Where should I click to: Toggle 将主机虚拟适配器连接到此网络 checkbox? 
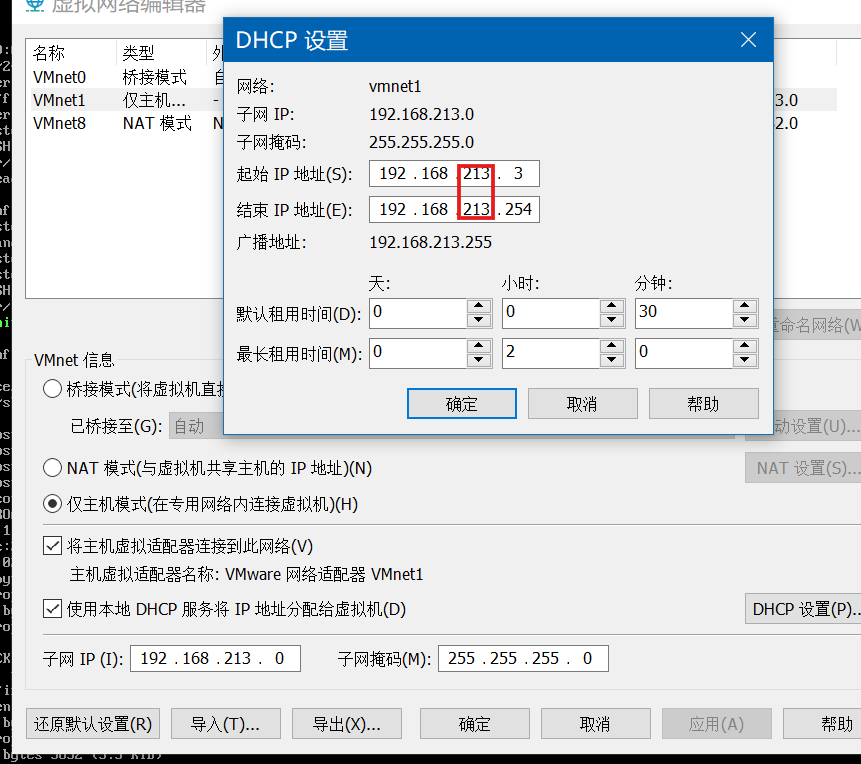click(52, 546)
